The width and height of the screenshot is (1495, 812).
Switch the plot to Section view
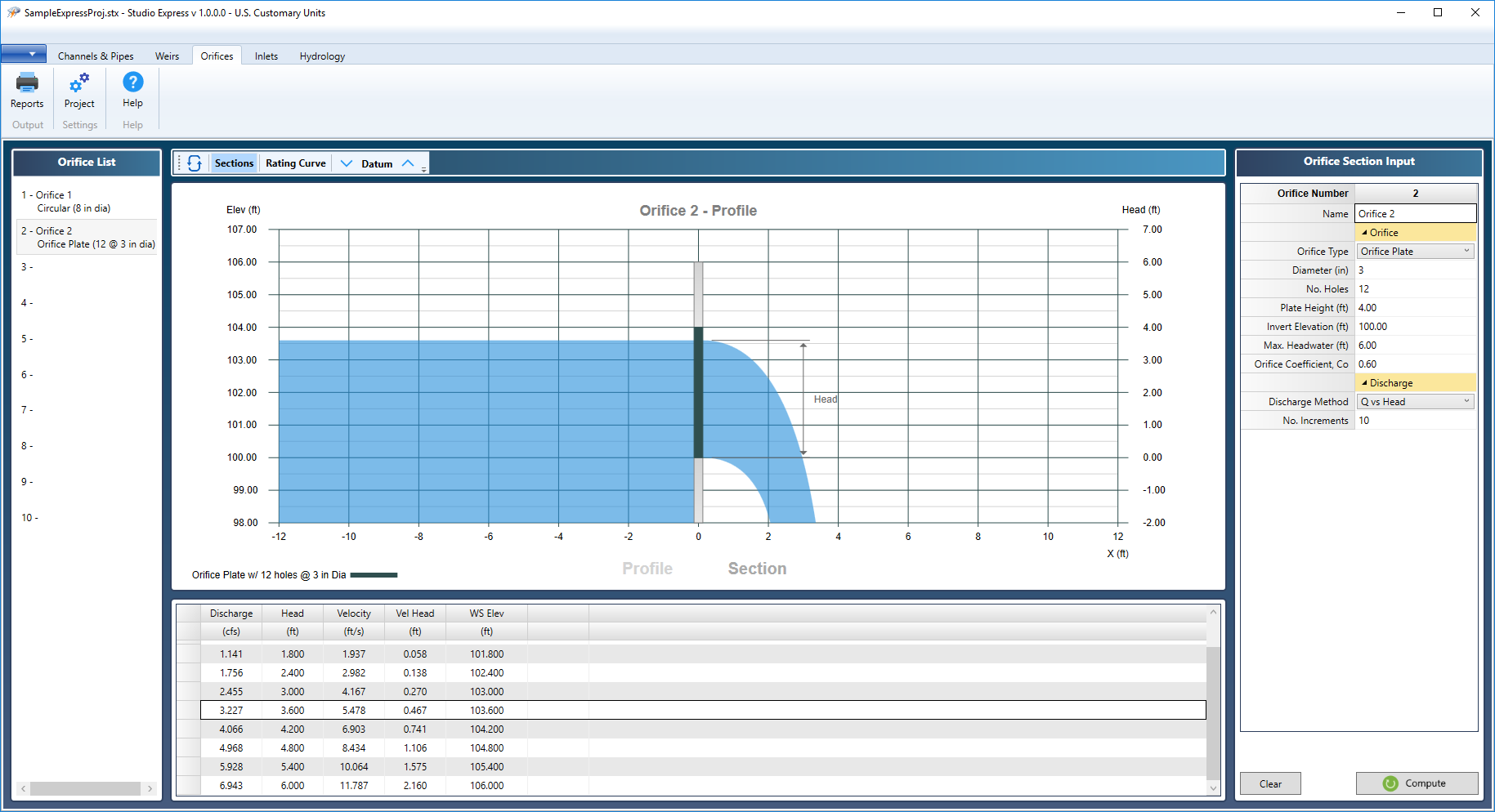coord(756,568)
